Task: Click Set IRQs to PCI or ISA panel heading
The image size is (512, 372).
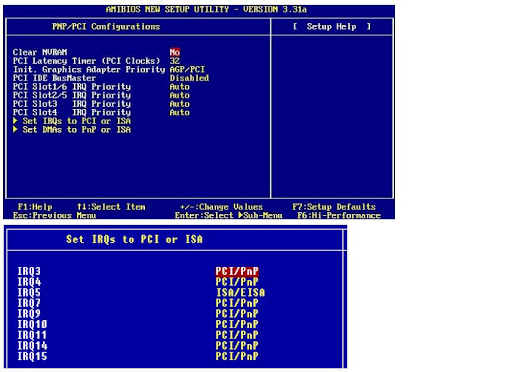Action: click(134, 239)
